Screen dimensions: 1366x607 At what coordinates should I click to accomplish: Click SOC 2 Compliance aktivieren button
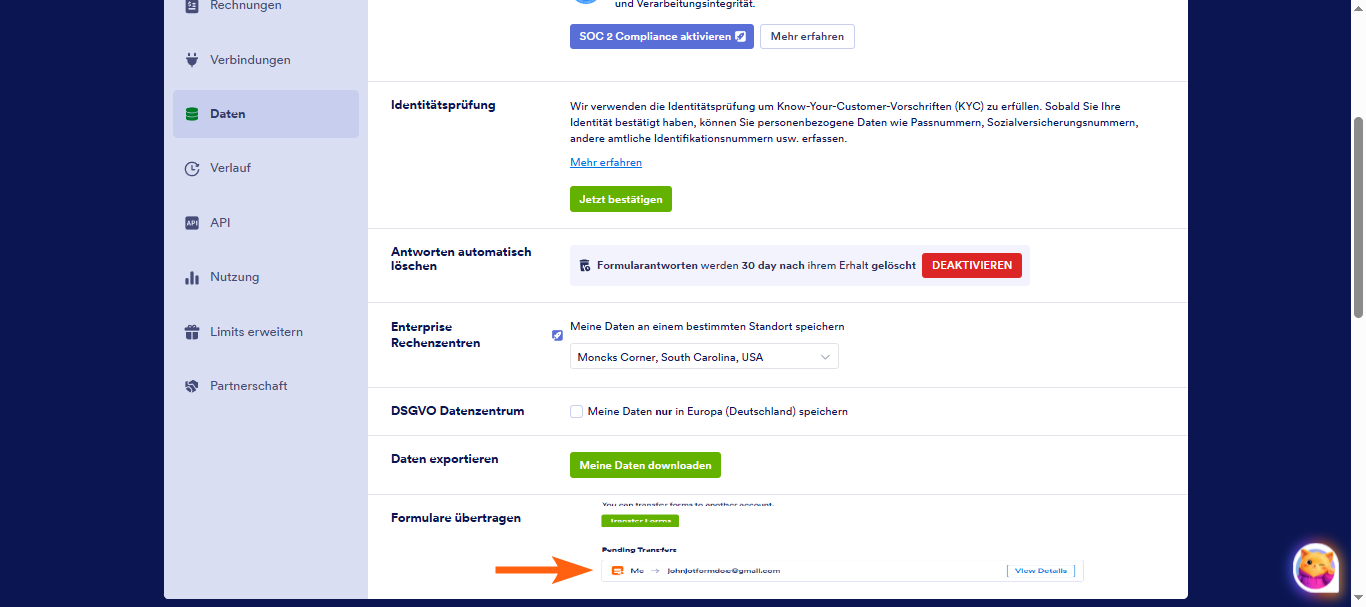pyautogui.click(x=662, y=37)
